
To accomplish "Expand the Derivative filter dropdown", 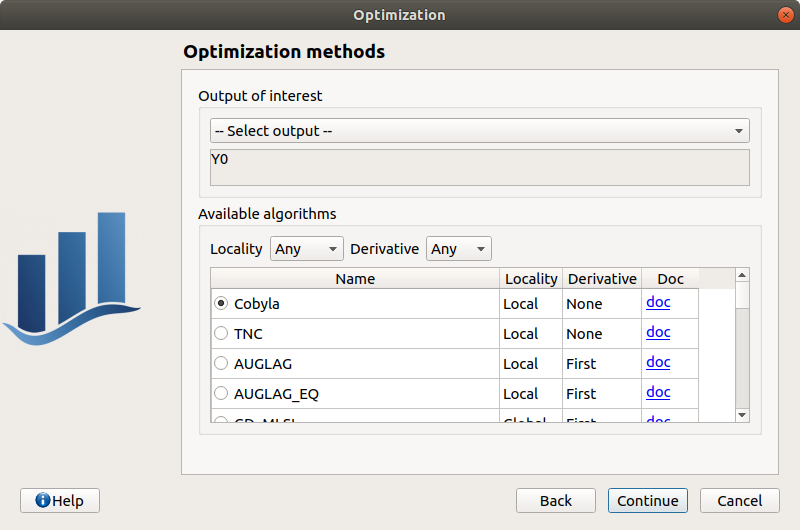I will point(458,249).
